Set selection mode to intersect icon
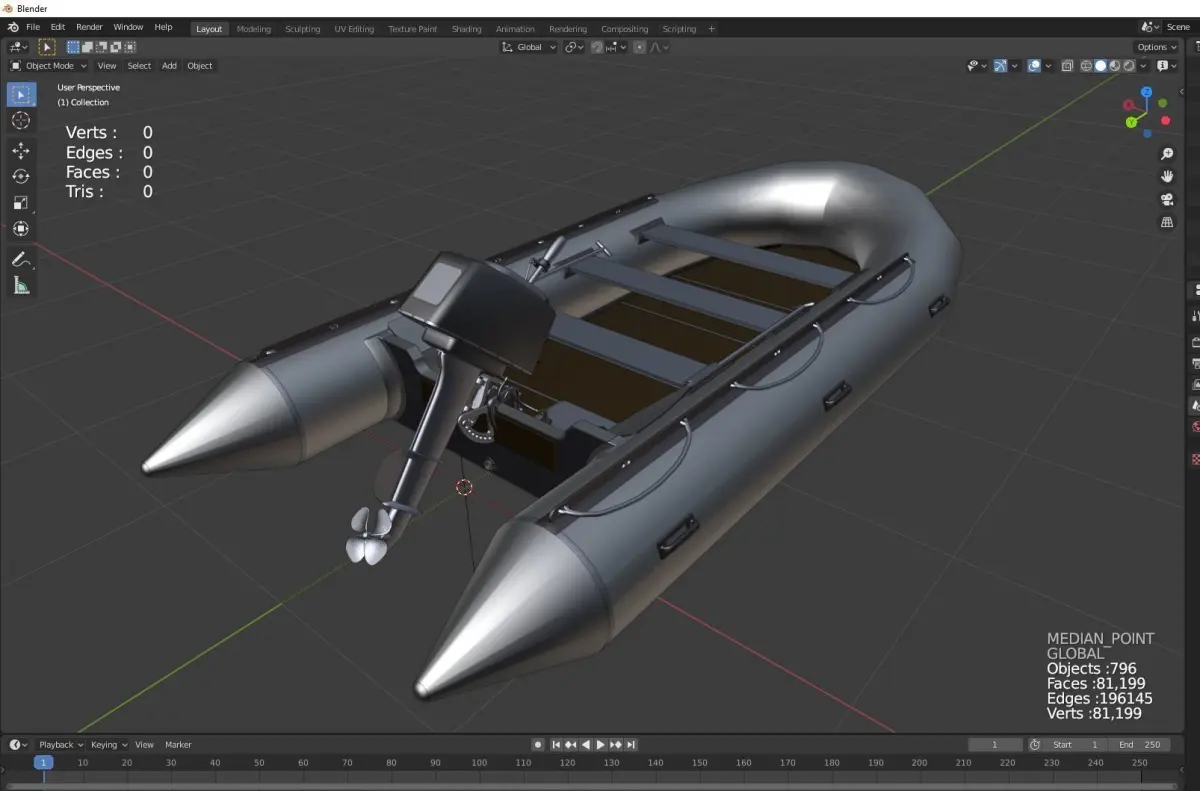 [x=129, y=47]
